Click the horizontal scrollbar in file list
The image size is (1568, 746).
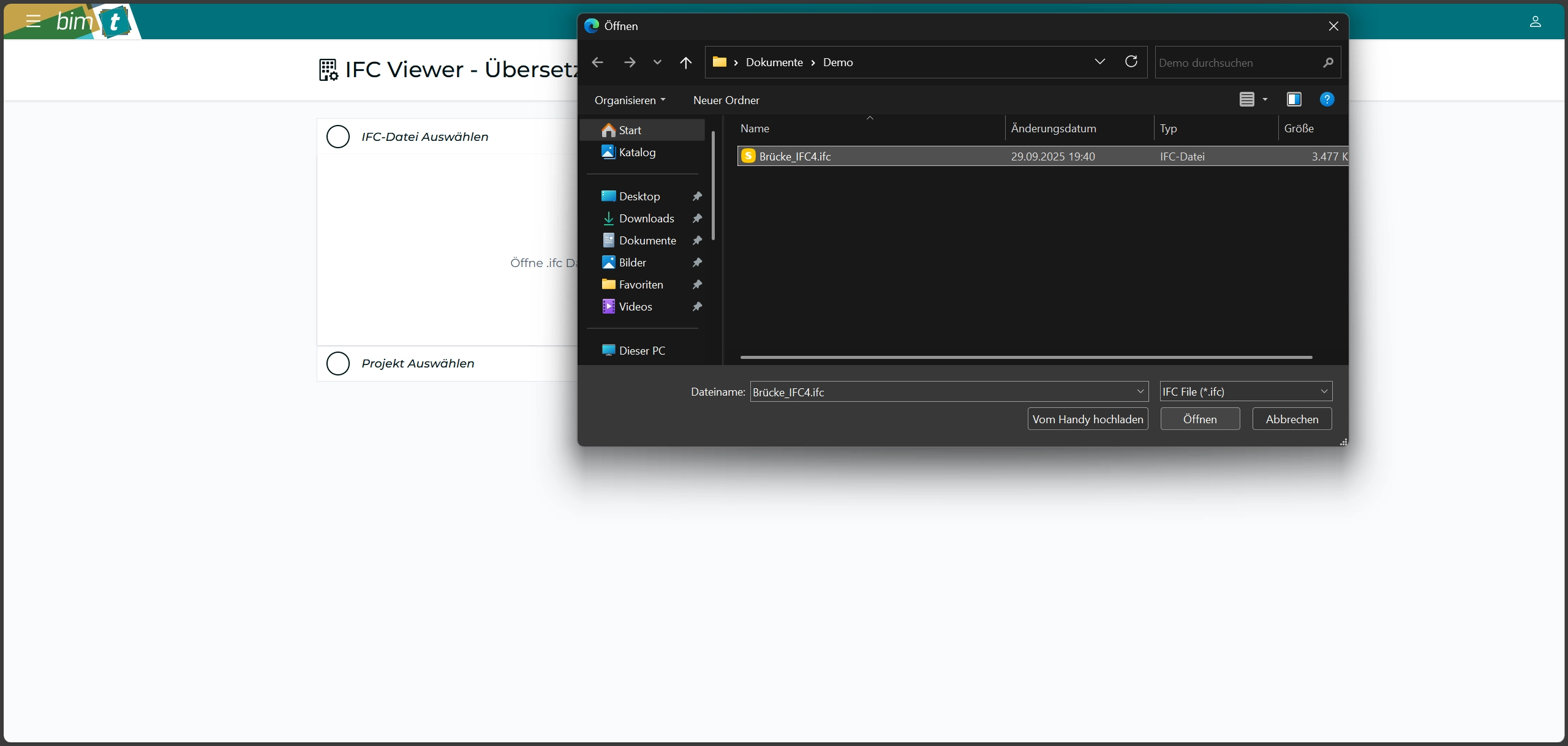click(x=1026, y=357)
